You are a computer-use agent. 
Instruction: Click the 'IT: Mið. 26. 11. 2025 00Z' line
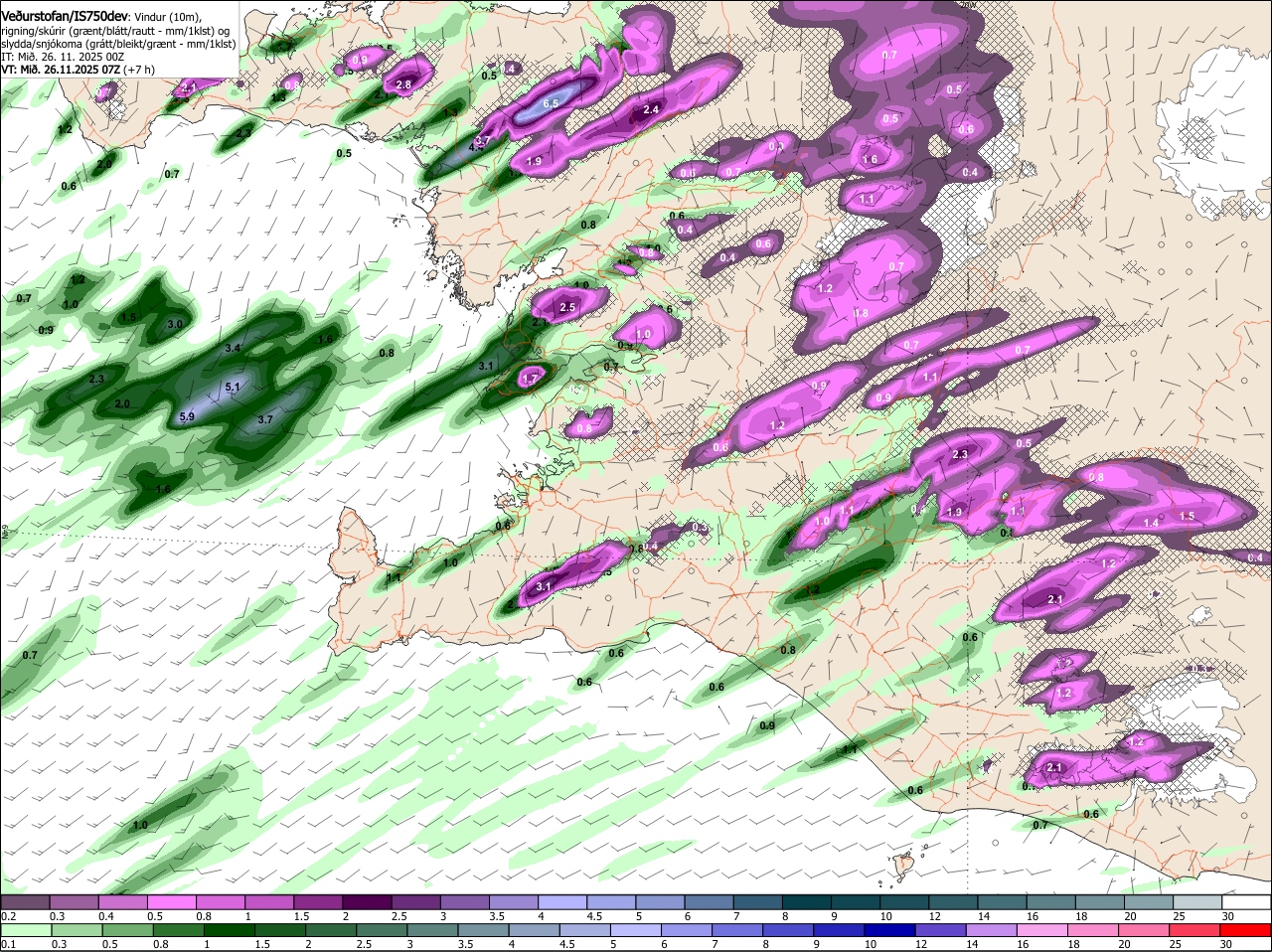point(63,57)
